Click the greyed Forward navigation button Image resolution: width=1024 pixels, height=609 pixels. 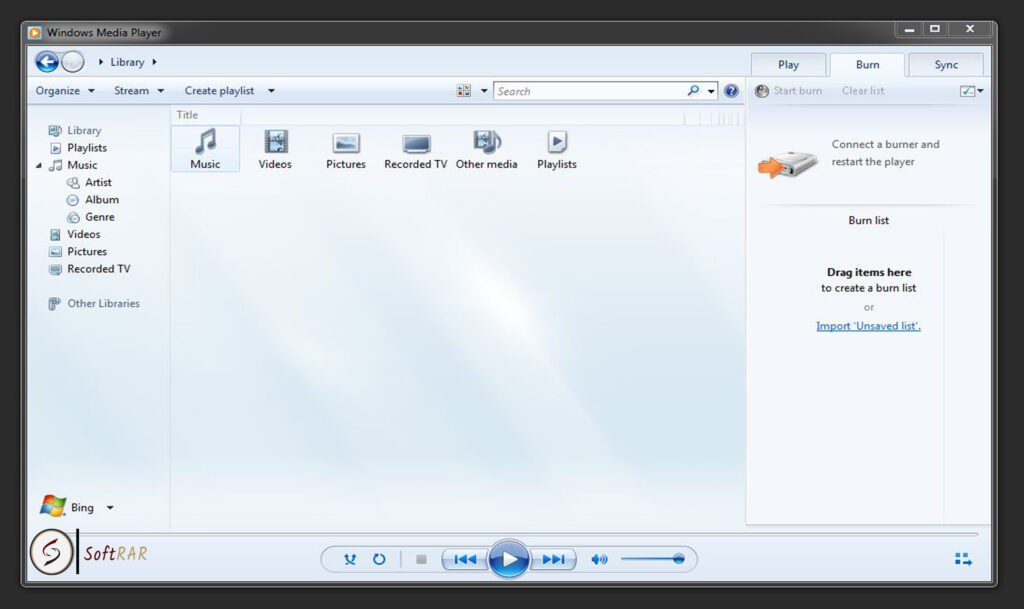[72, 62]
